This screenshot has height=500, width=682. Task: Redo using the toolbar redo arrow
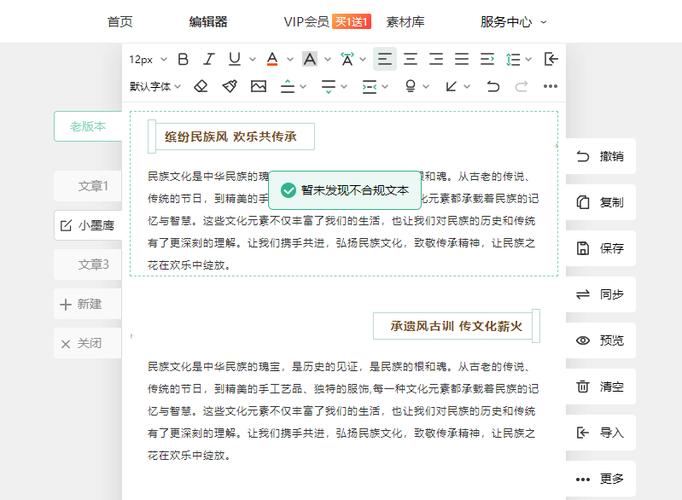[x=522, y=86]
